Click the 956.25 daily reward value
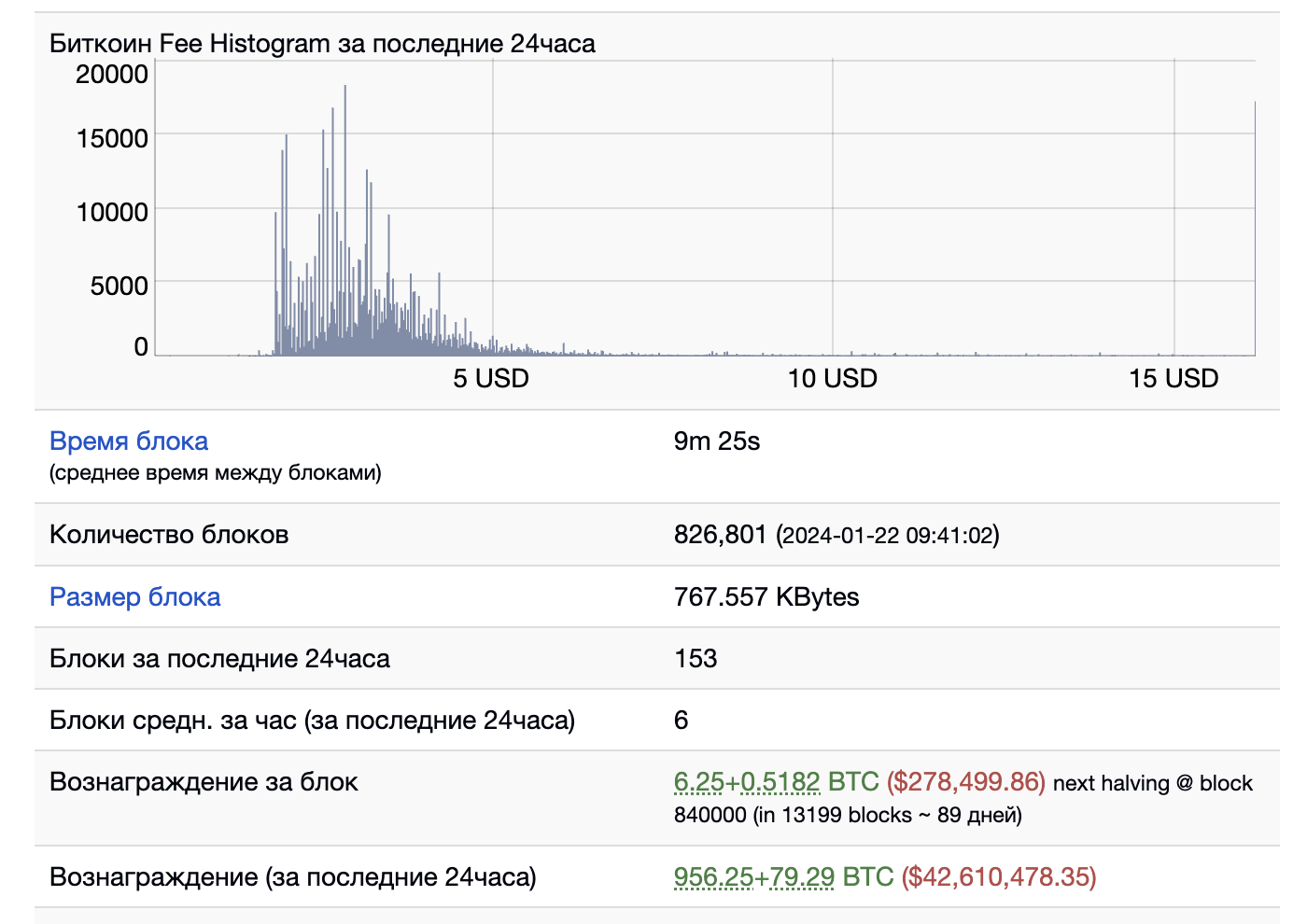 (x=713, y=877)
